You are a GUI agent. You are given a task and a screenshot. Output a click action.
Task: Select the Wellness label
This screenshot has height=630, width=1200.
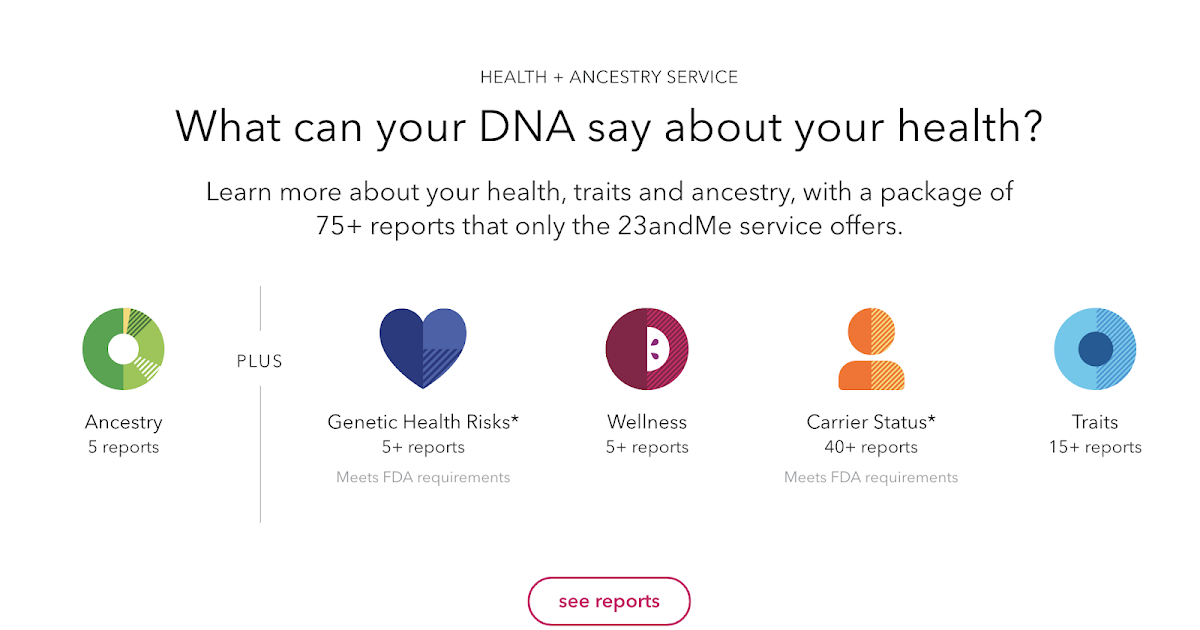coord(646,422)
